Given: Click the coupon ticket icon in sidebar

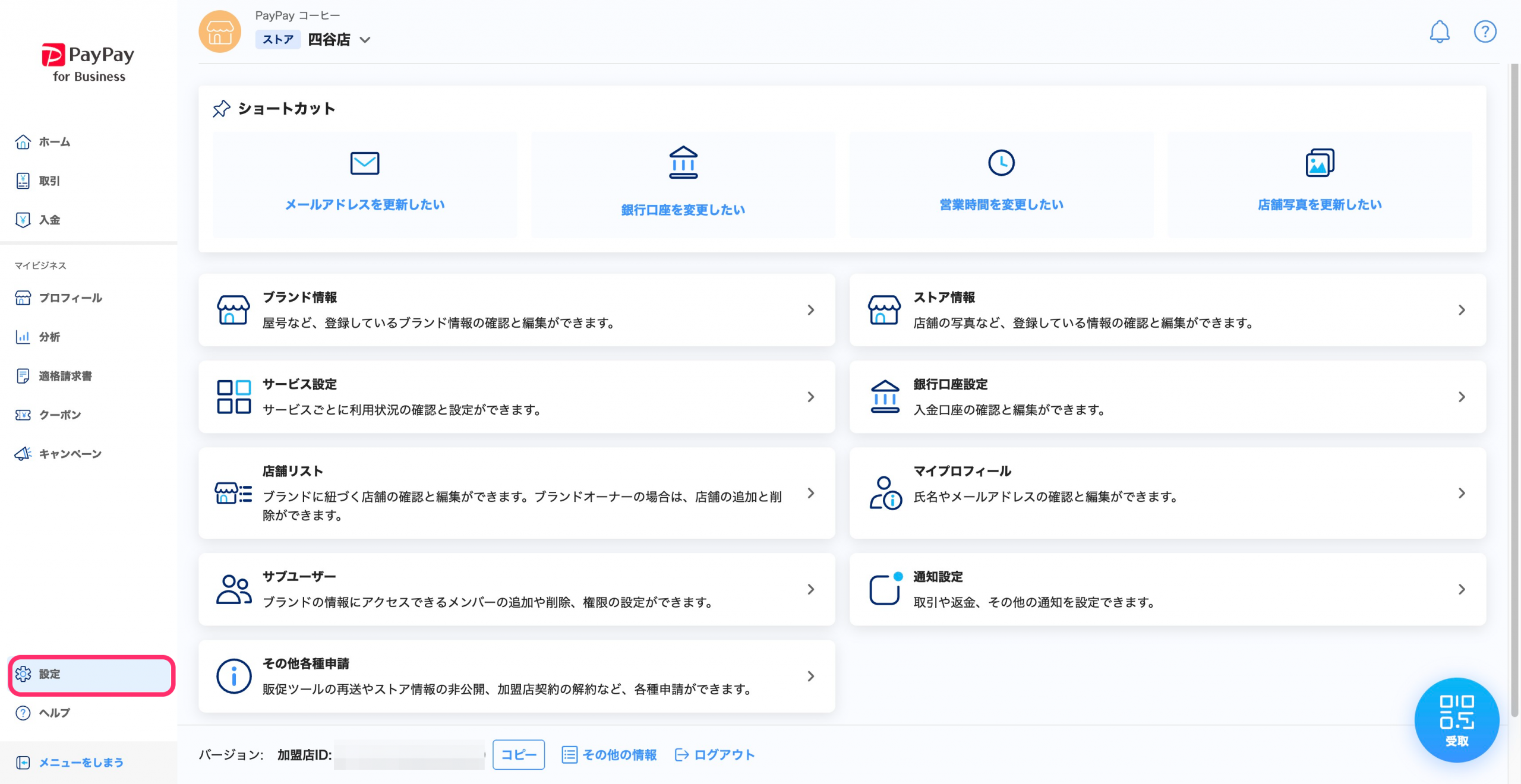Looking at the screenshot, I should [23, 415].
